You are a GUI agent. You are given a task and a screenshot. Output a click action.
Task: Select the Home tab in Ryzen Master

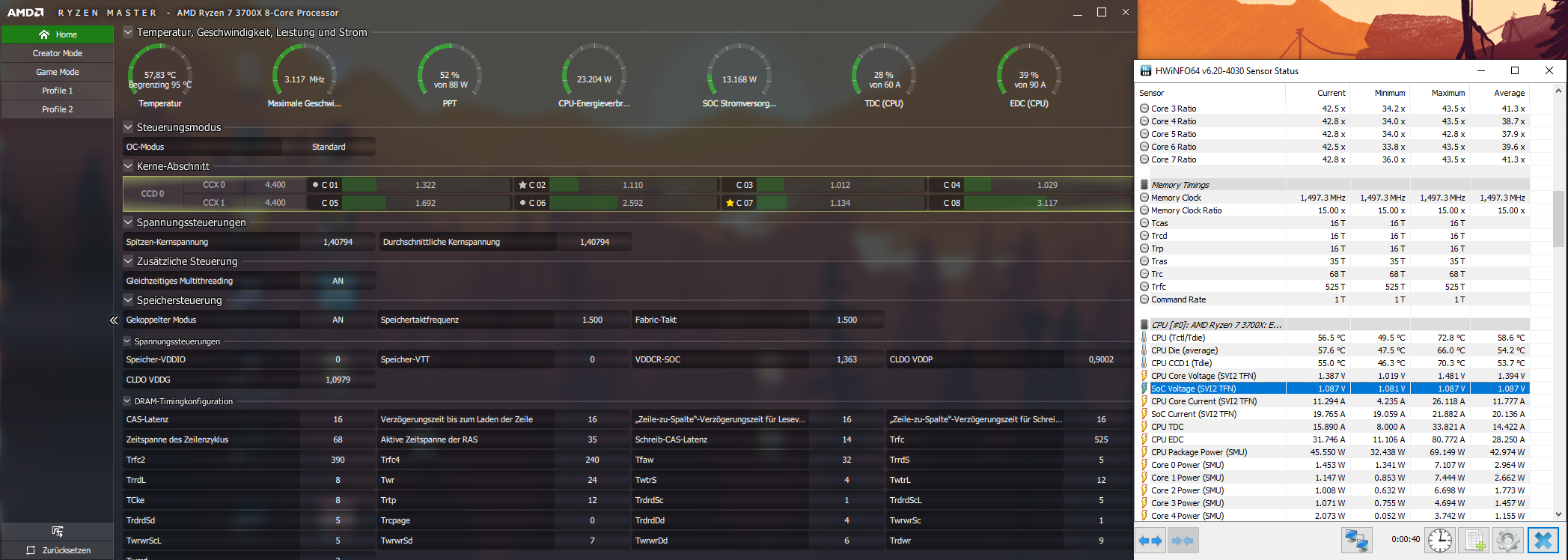[58, 34]
